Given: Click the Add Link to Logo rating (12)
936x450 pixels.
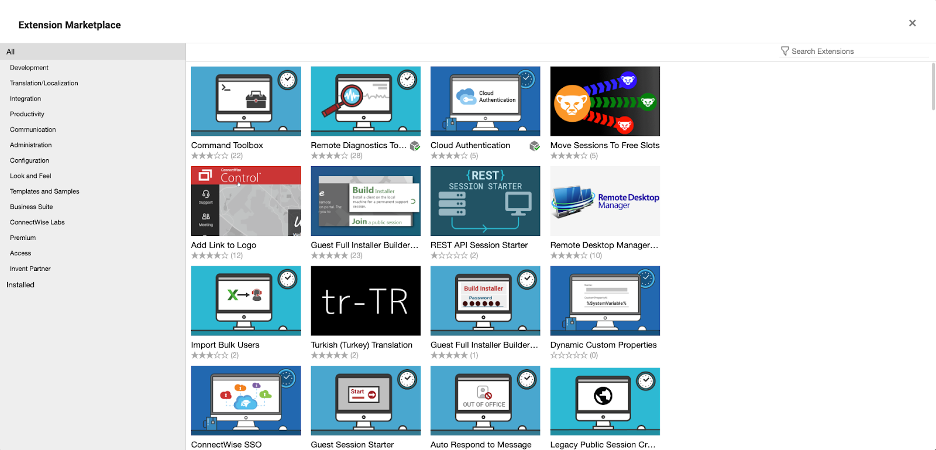Looking at the screenshot, I should coord(217,255).
